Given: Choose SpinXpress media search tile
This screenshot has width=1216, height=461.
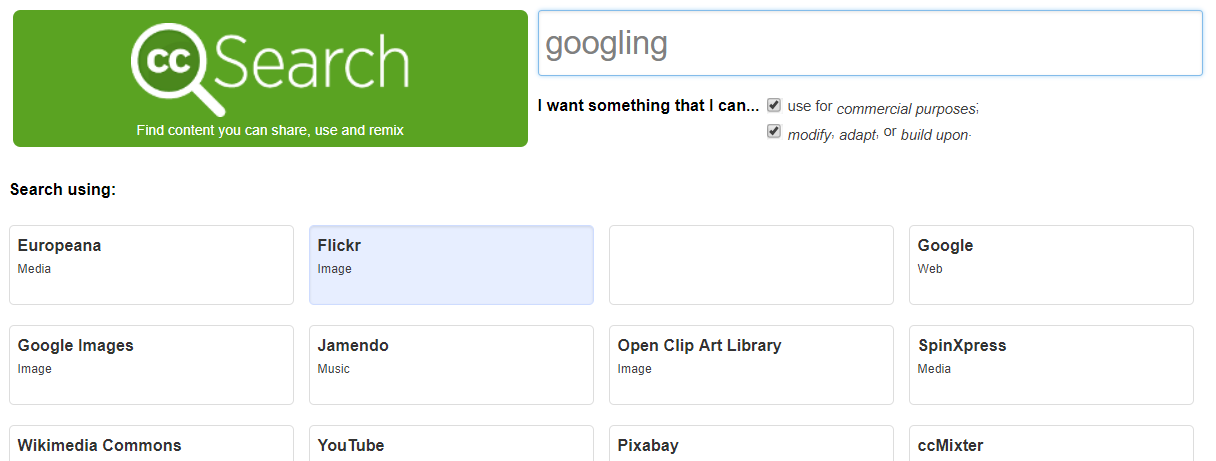Looking at the screenshot, I should (1051, 365).
